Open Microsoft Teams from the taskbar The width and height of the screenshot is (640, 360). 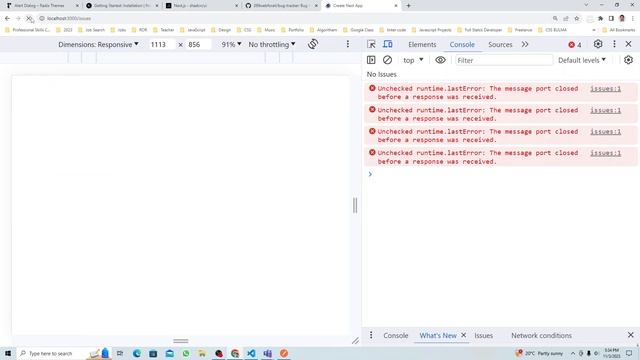[267, 353]
